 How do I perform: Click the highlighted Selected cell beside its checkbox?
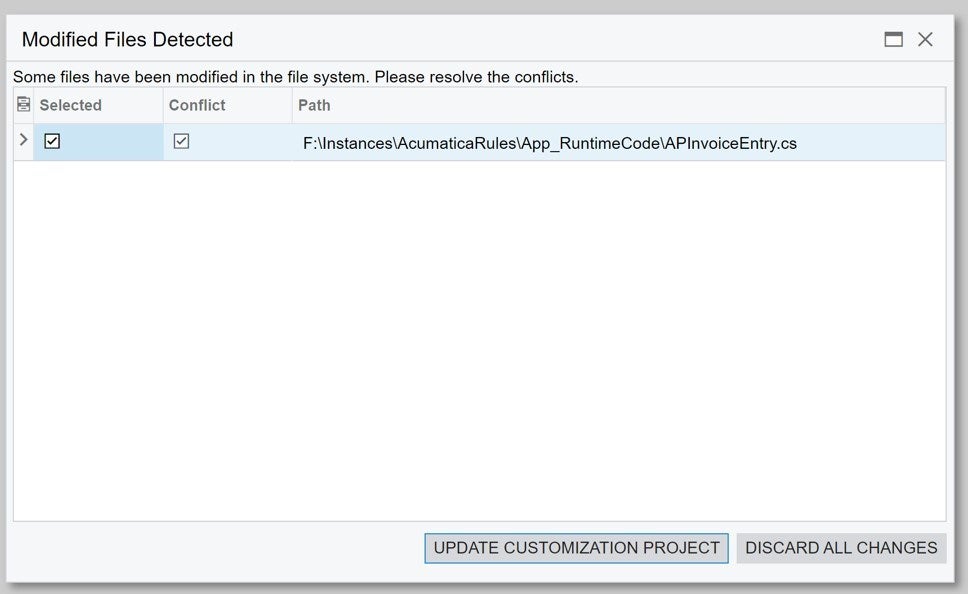point(111,142)
